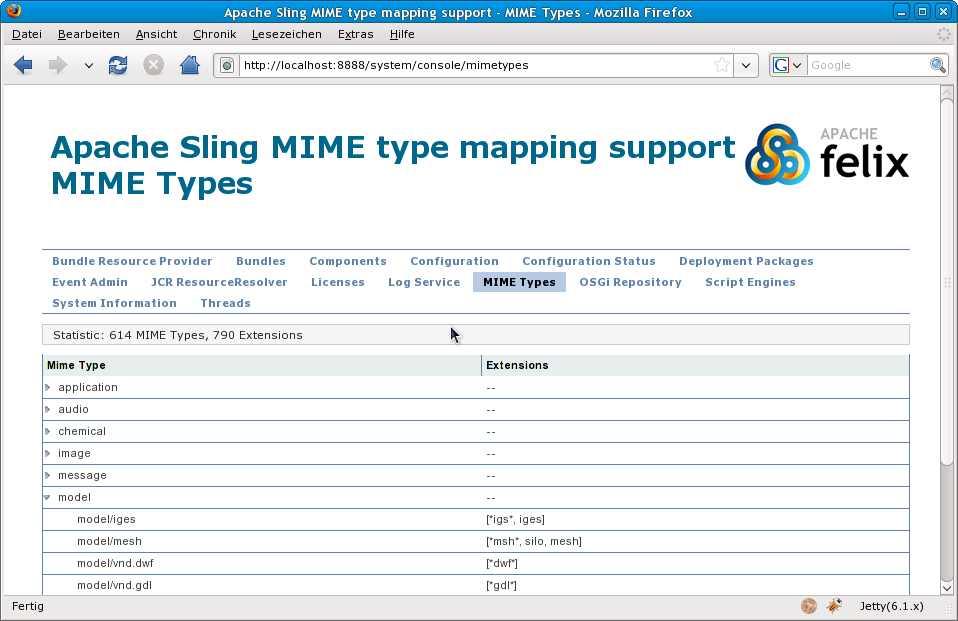This screenshot has height=621, width=958.
Task: Click the Apache Felix logo
Action: tap(827, 154)
